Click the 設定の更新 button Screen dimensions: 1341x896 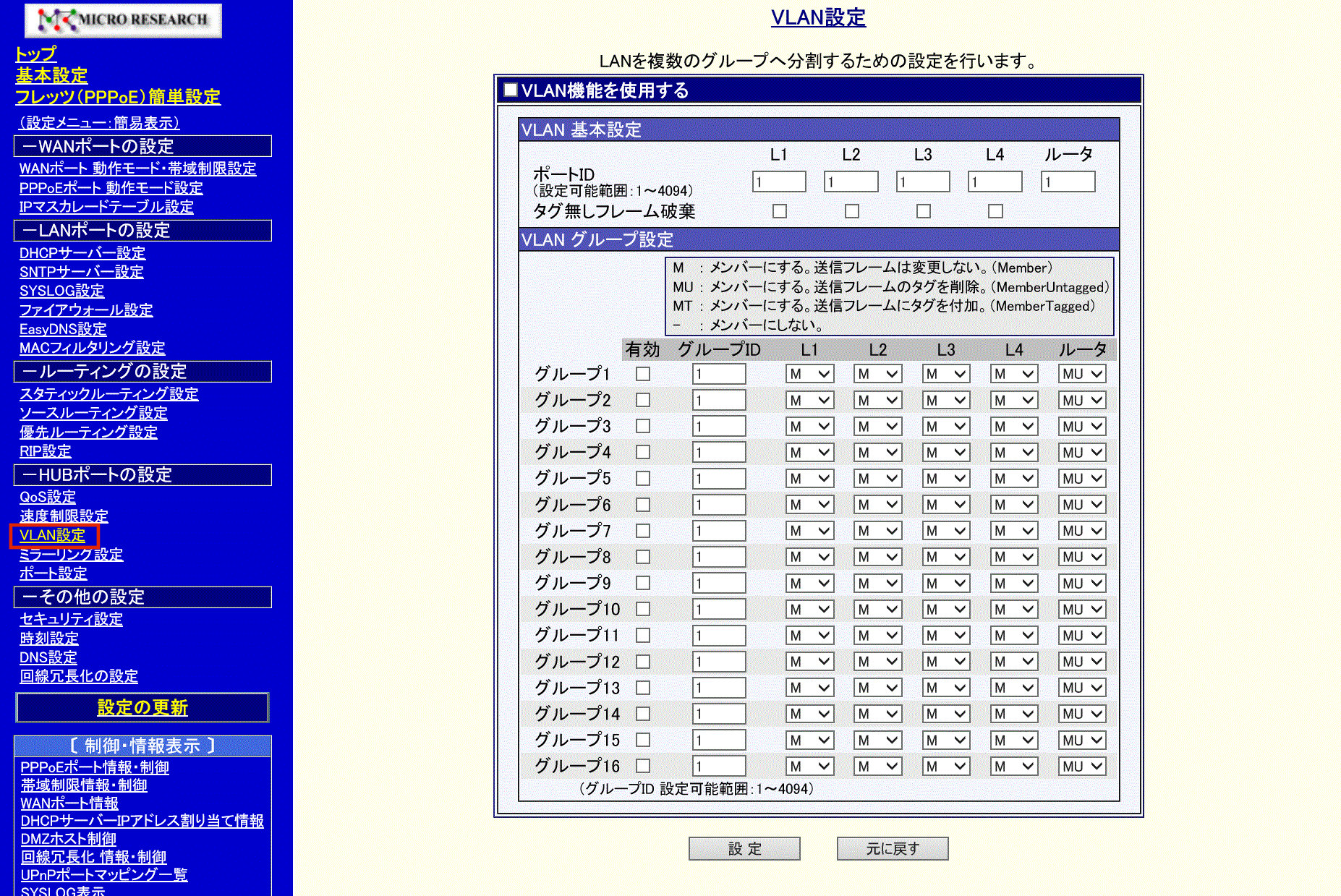142,708
